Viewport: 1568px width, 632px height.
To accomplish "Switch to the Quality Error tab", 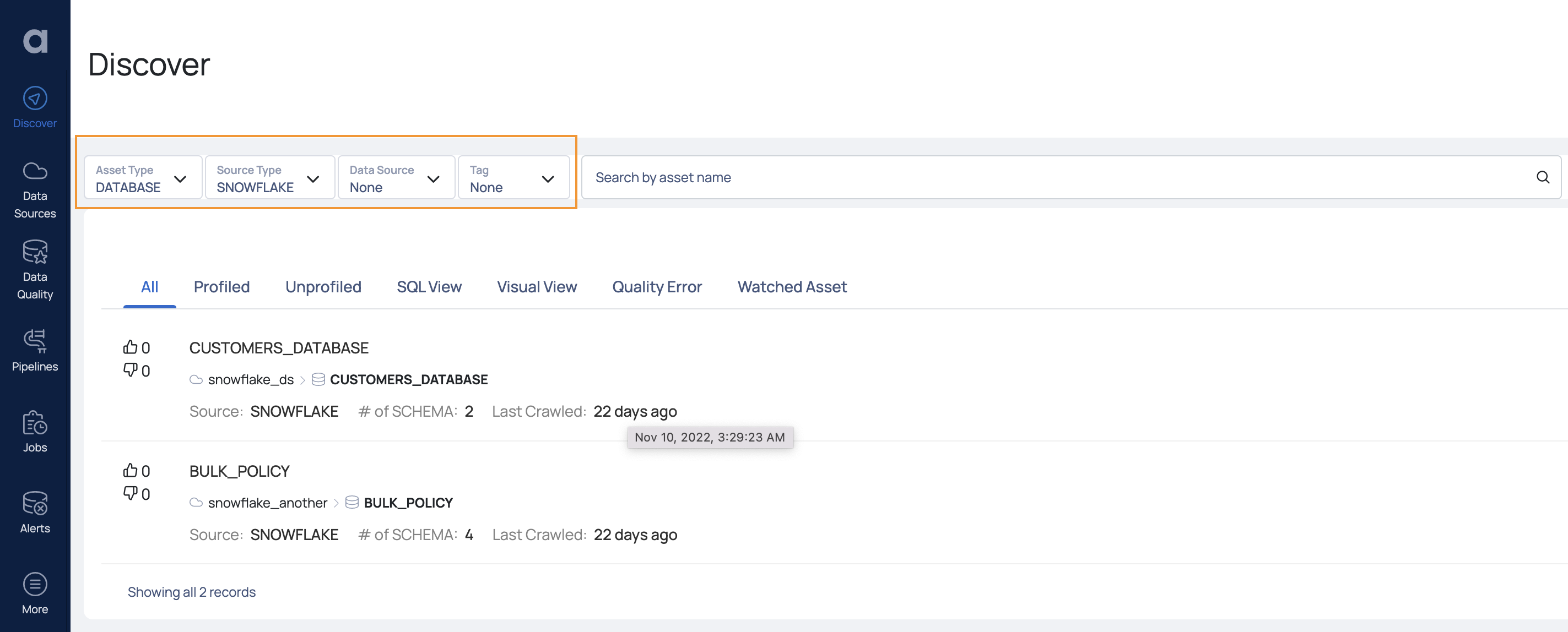I will click(656, 287).
